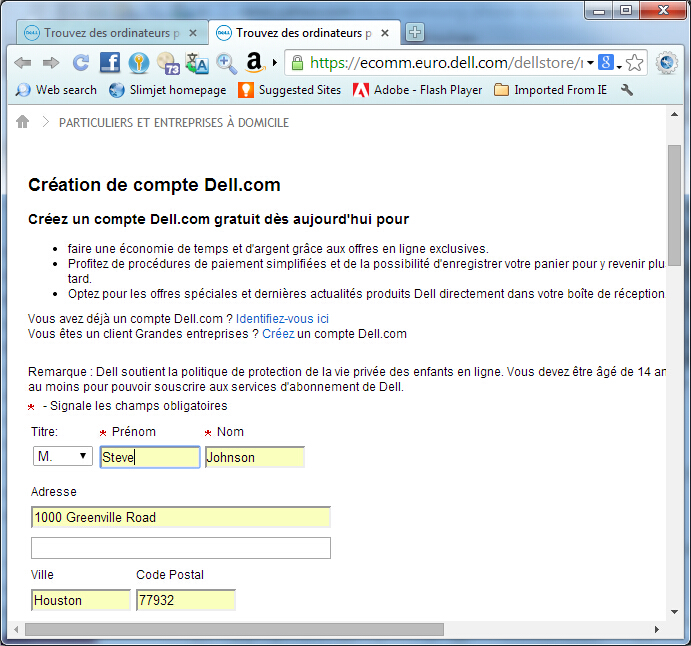Click the vertical scrollbar thumb
This screenshot has height=646, width=691.
674,205
